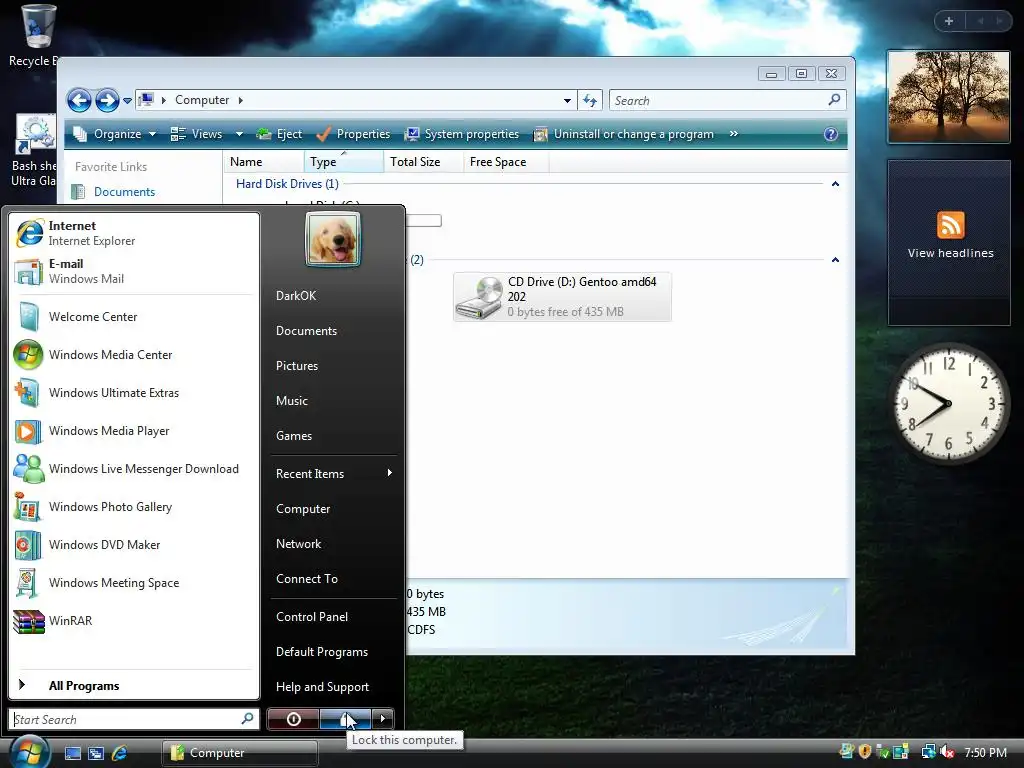Click the Refresh button in address bar
This screenshot has height=768, width=1024.
click(x=590, y=101)
